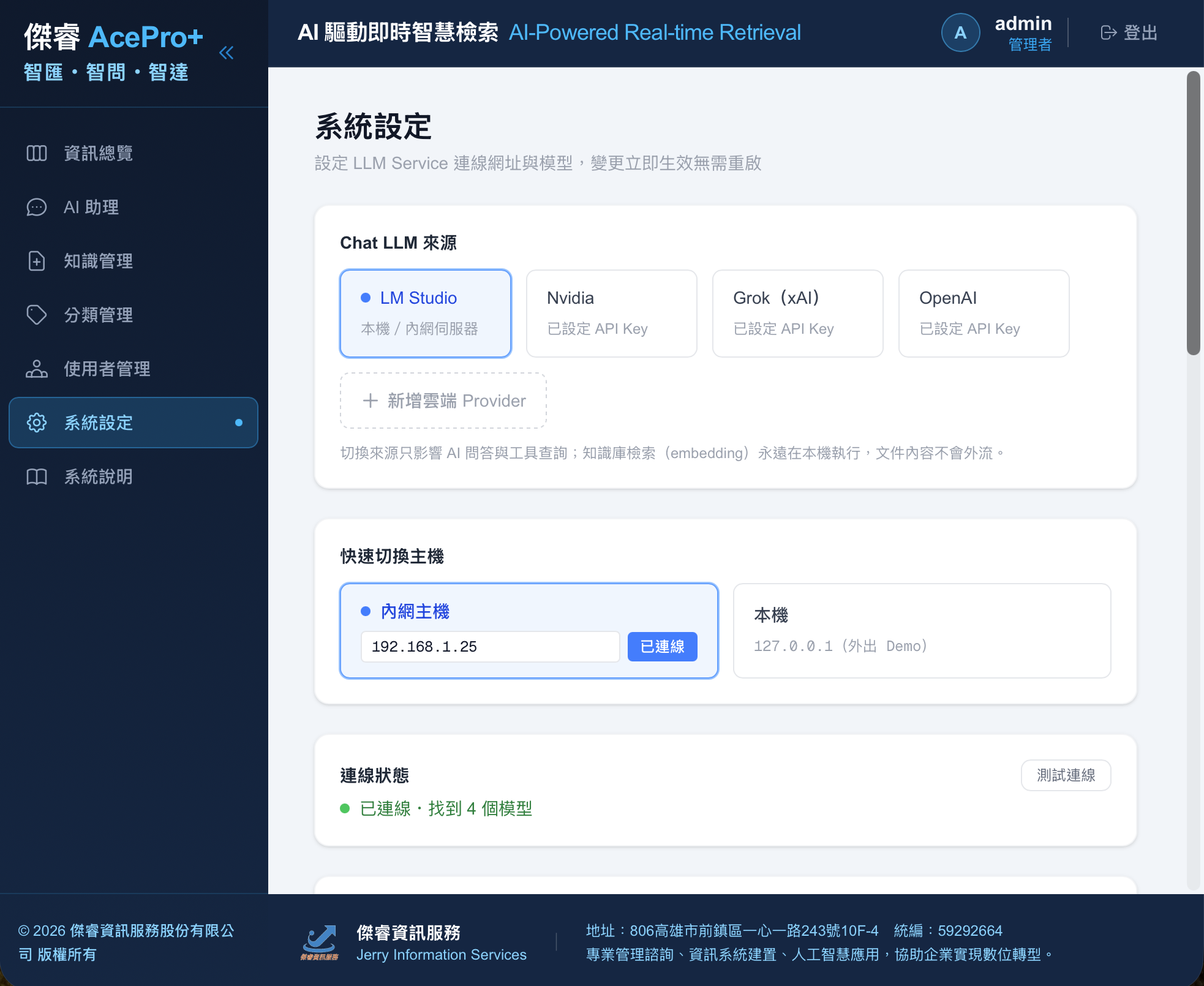Switch to 本機 127.0.0.1 host
The image size is (1204, 986).
click(922, 631)
